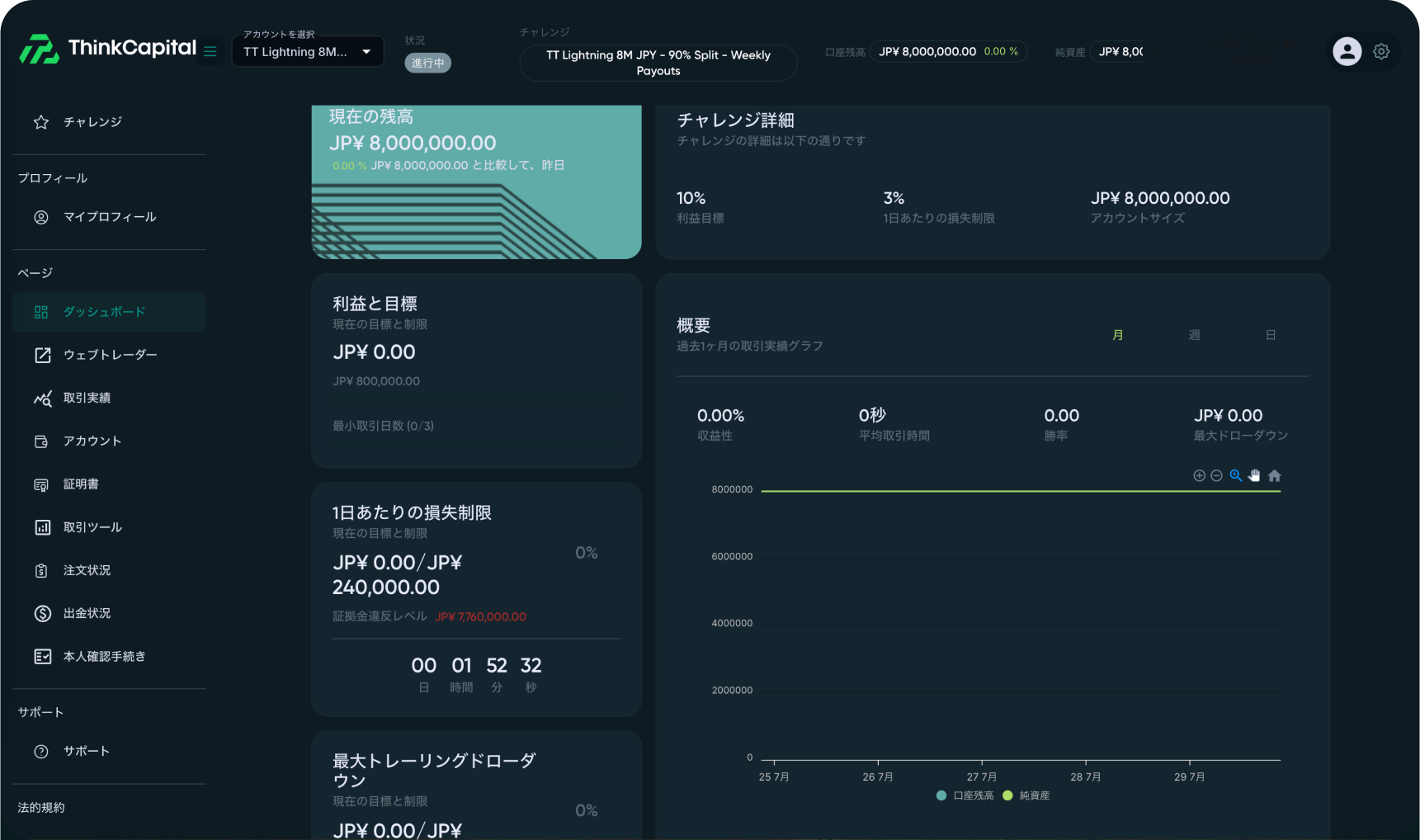Select the pan (hand) tool on the chart
This screenshot has width=1420, height=840.
click(1254, 475)
